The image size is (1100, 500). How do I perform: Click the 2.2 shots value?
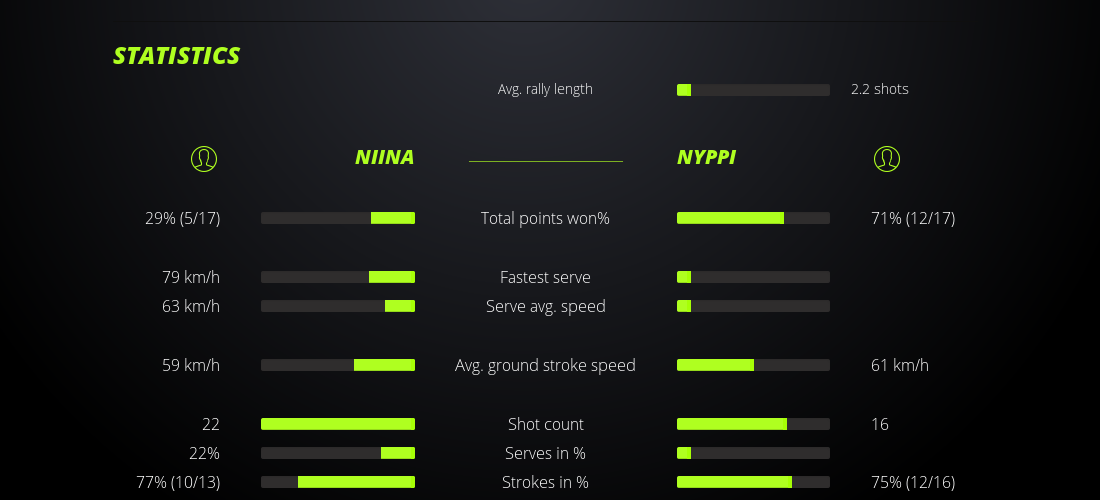[x=880, y=89]
